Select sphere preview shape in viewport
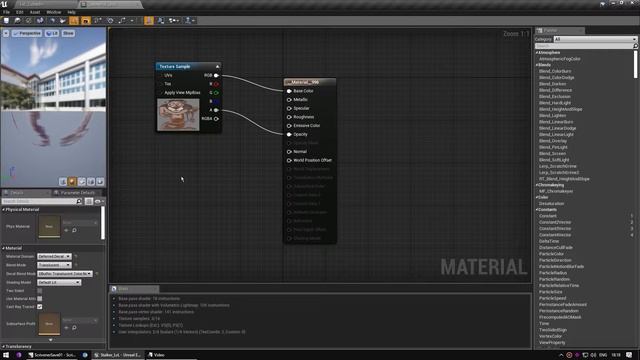Image resolution: width=640 pixels, height=360 pixels. [x=72, y=182]
